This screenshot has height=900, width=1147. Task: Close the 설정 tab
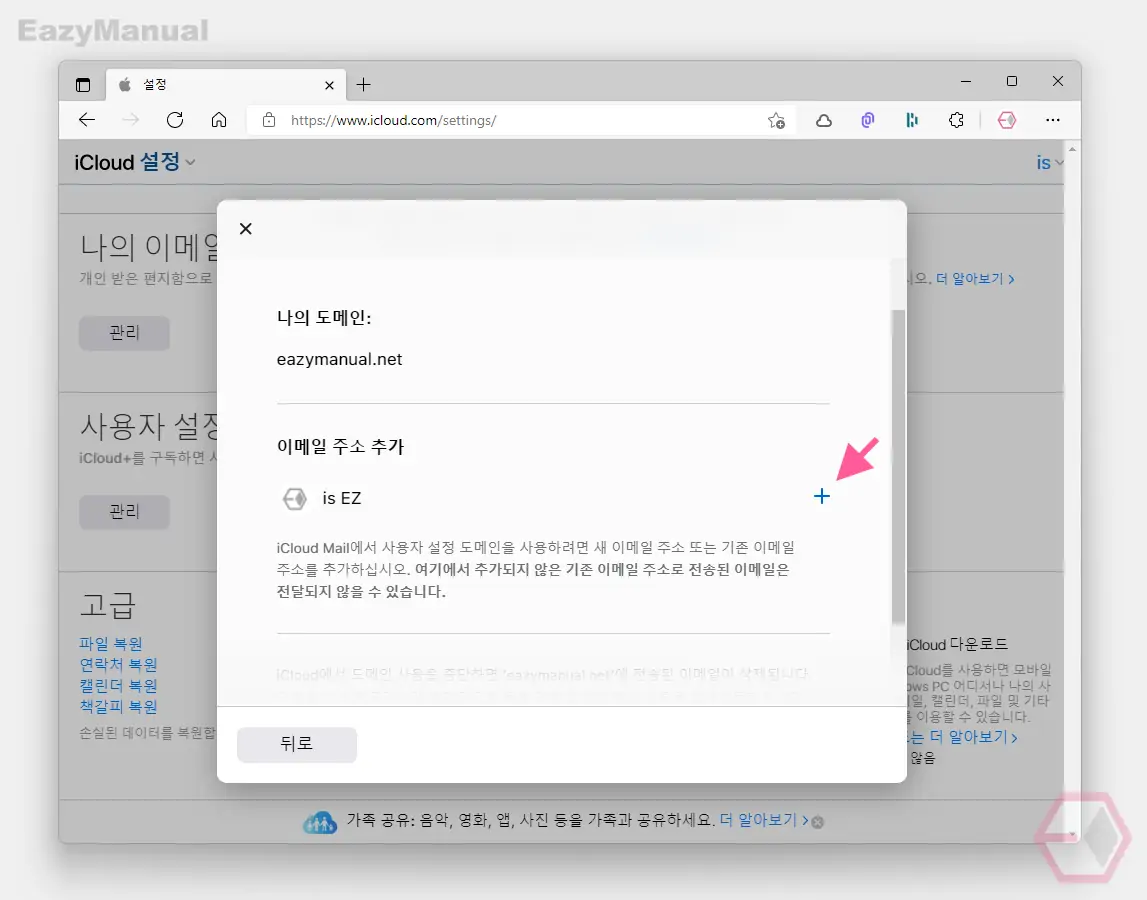point(329,86)
